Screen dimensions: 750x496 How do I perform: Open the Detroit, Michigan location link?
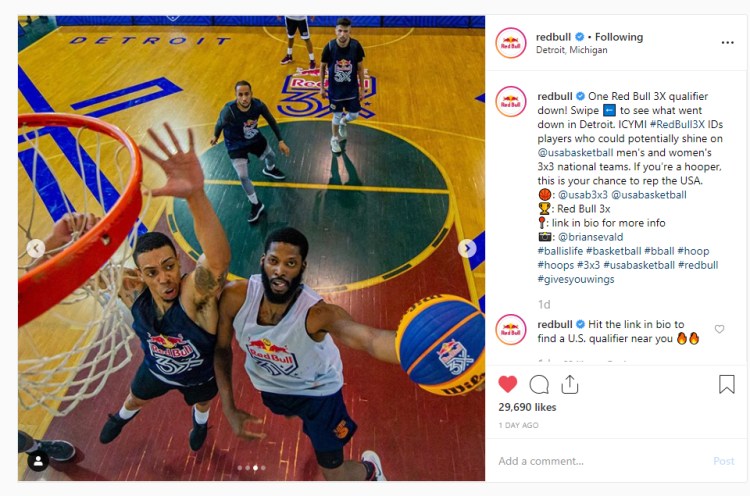[x=572, y=50]
